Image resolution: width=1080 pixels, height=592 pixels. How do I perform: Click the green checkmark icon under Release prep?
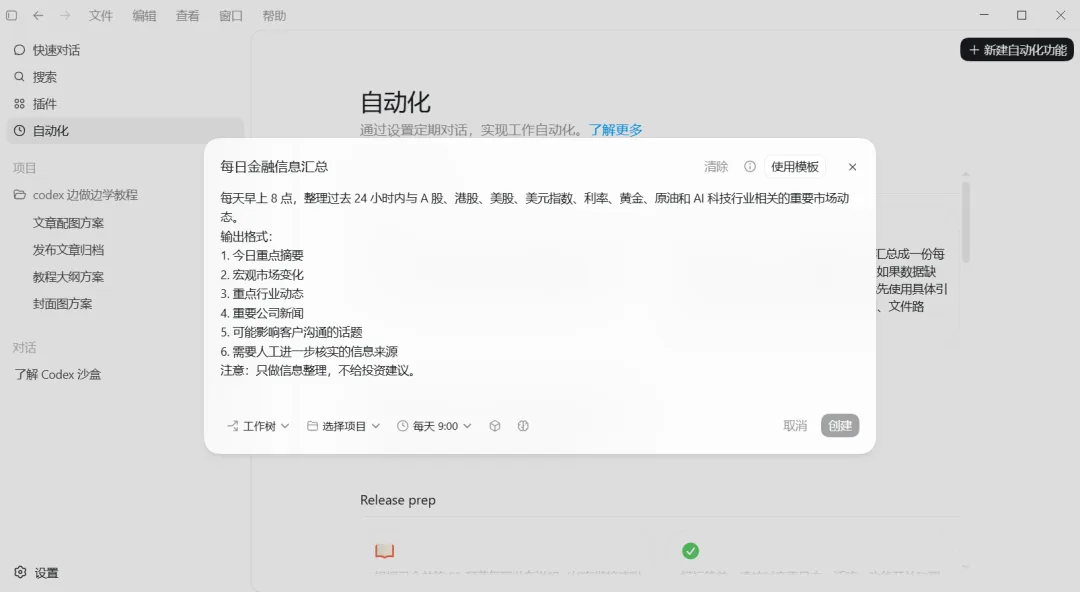pyautogui.click(x=690, y=551)
